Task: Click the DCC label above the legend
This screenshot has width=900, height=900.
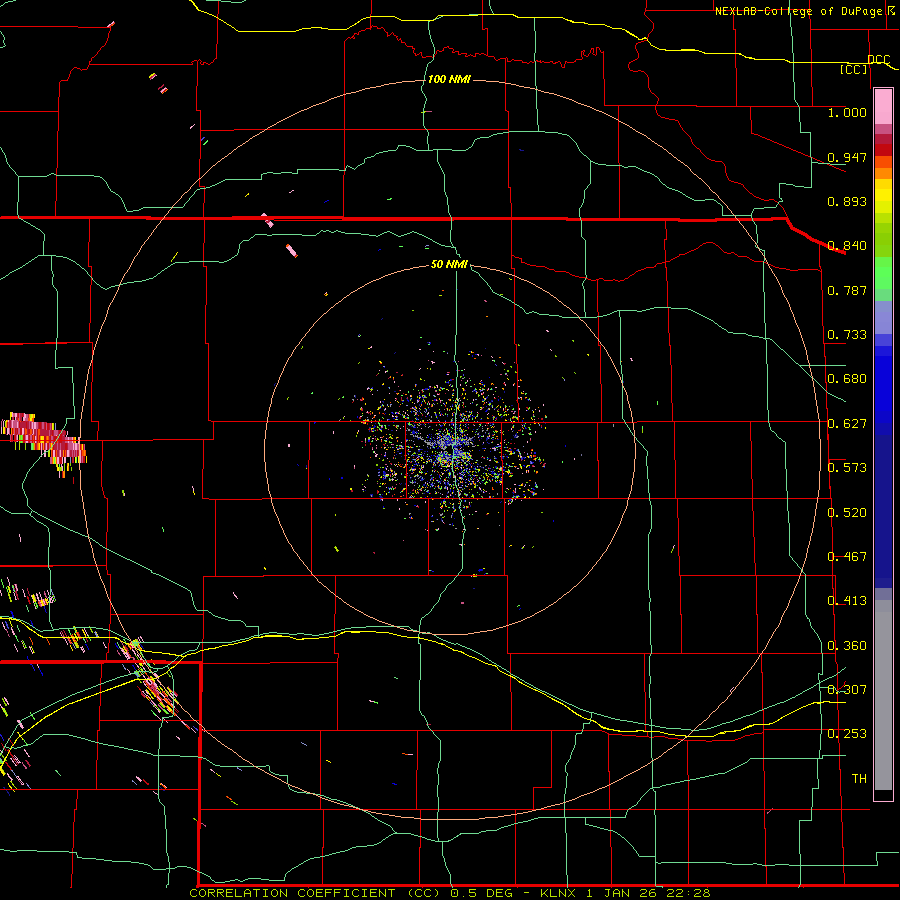Action: tap(879, 60)
